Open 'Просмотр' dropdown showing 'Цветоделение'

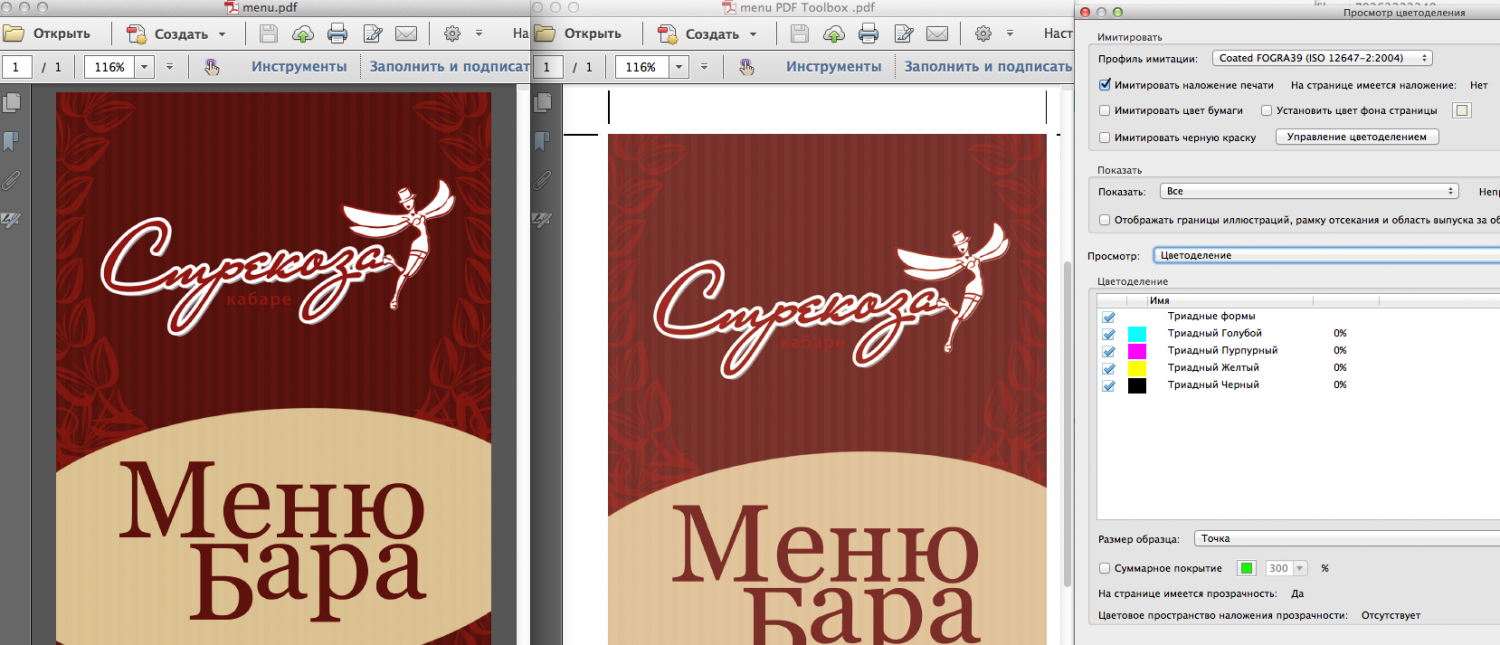[1326, 255]
